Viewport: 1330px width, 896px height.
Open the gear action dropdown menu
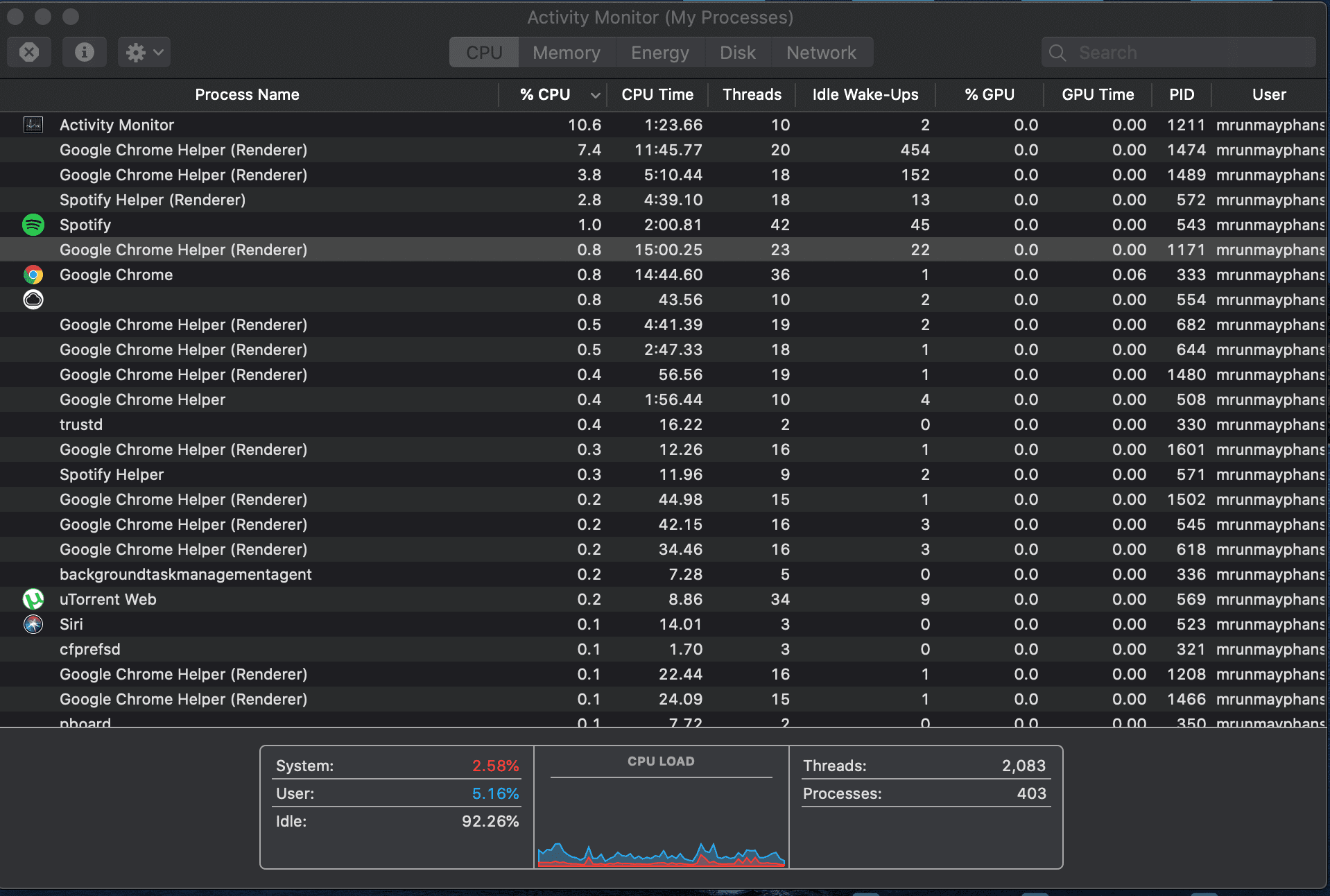point(144,52)
